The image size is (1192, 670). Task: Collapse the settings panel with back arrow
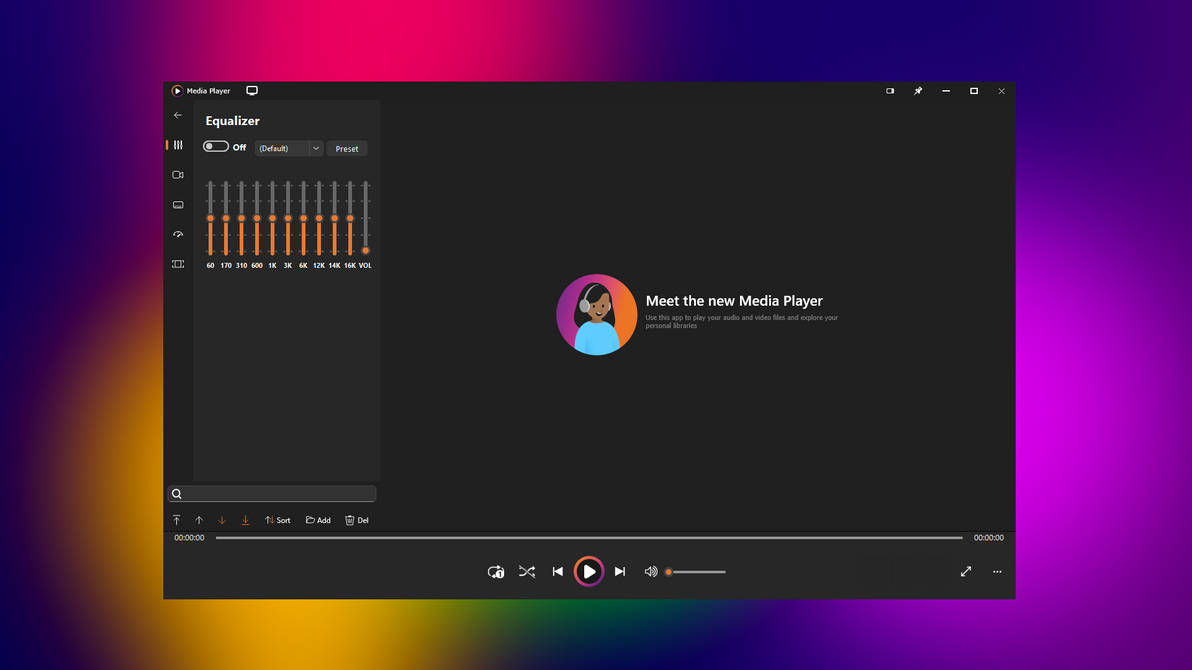[178, 115]
